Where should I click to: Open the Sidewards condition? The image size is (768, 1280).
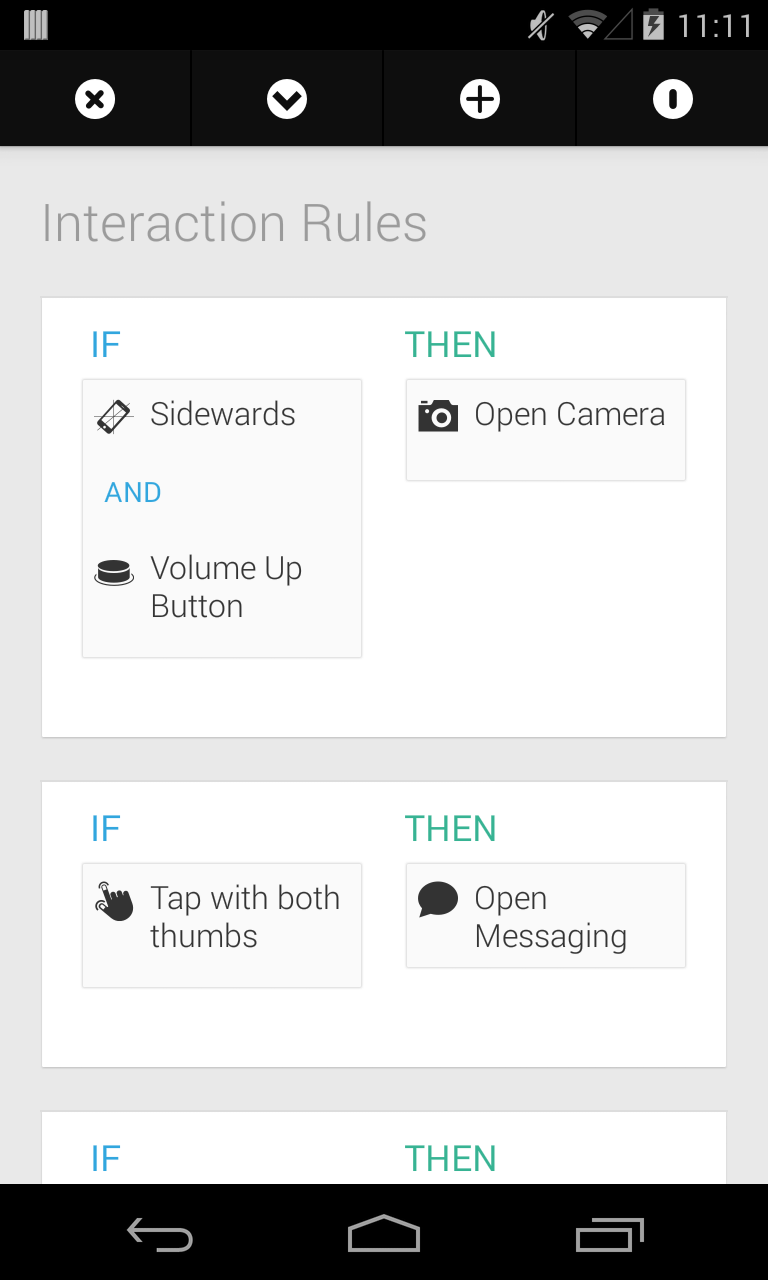(x=222, y=415)
